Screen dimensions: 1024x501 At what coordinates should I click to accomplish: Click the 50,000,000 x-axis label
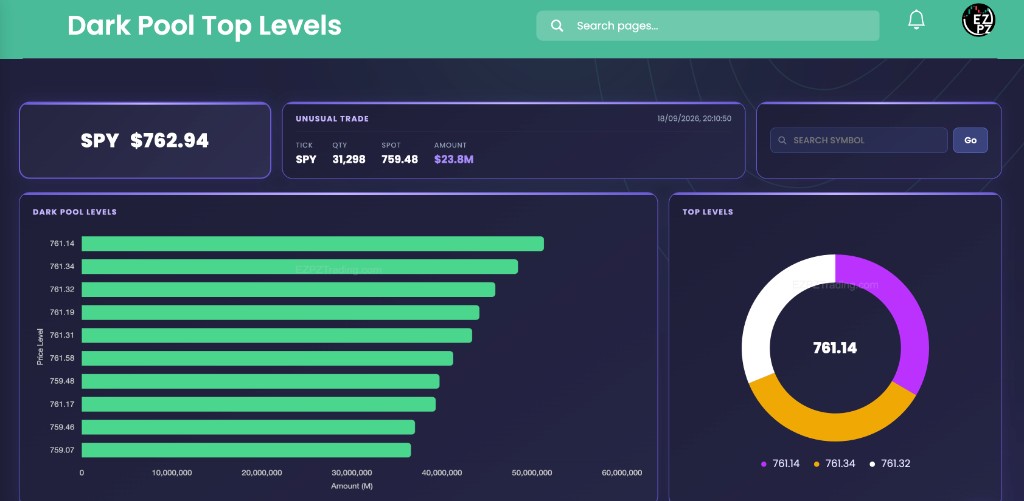point(531,473)
